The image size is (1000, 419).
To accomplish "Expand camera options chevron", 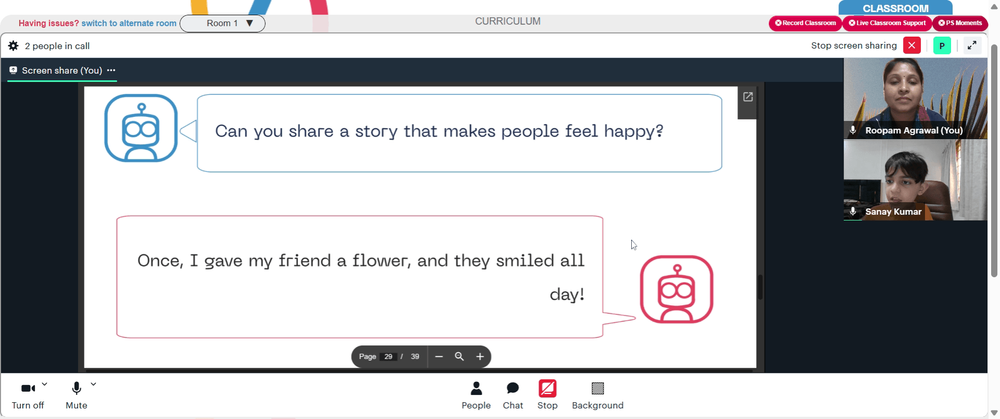I will (44, 384).
